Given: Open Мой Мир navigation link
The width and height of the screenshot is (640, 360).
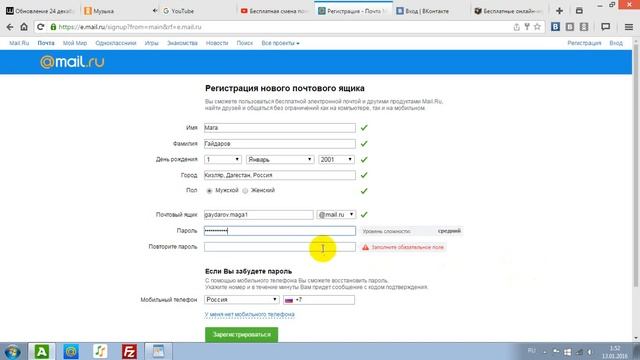Looking at the screenshot, I should click(75, 43).
